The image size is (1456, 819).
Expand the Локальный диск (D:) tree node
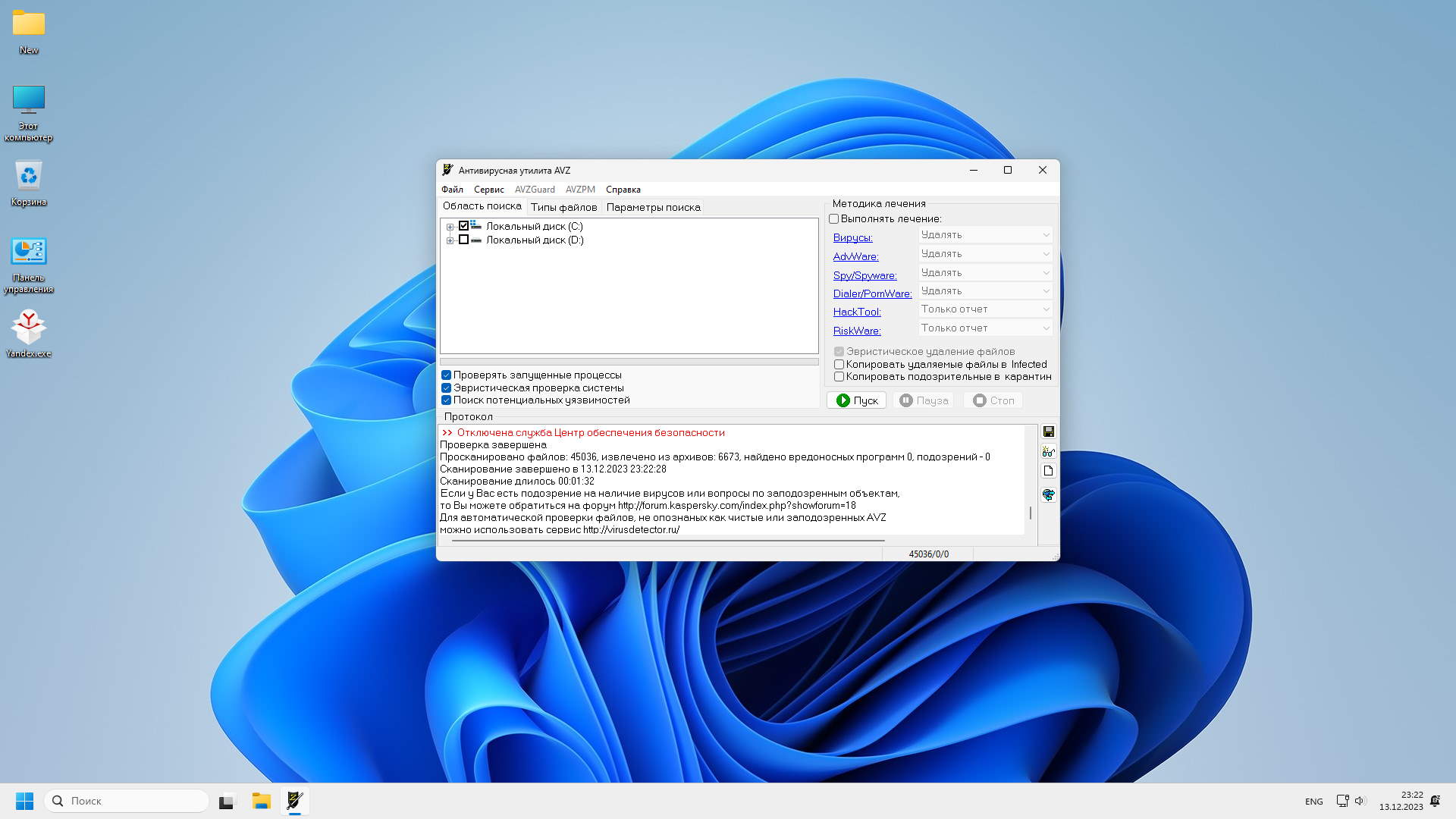[450, 240]
